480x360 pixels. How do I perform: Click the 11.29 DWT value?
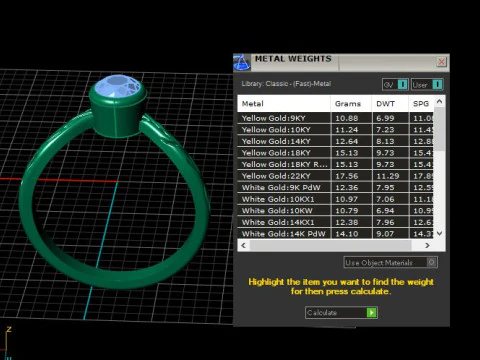[387, 176]
